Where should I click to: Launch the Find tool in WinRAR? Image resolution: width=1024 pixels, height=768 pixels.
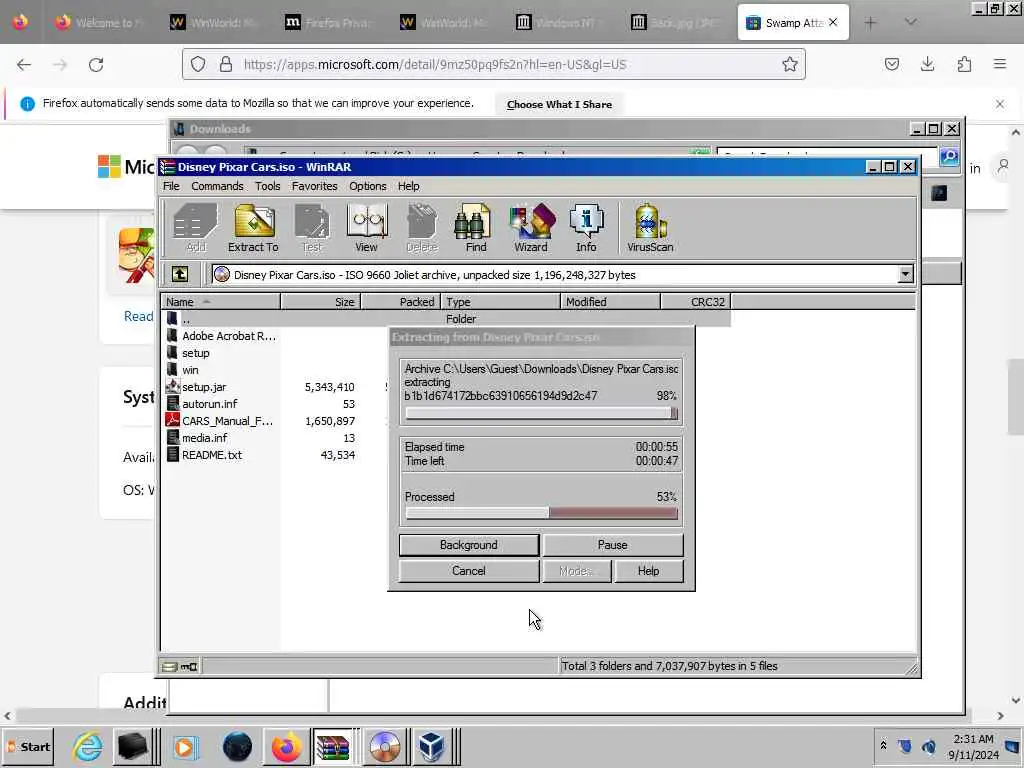click(475, 228)
